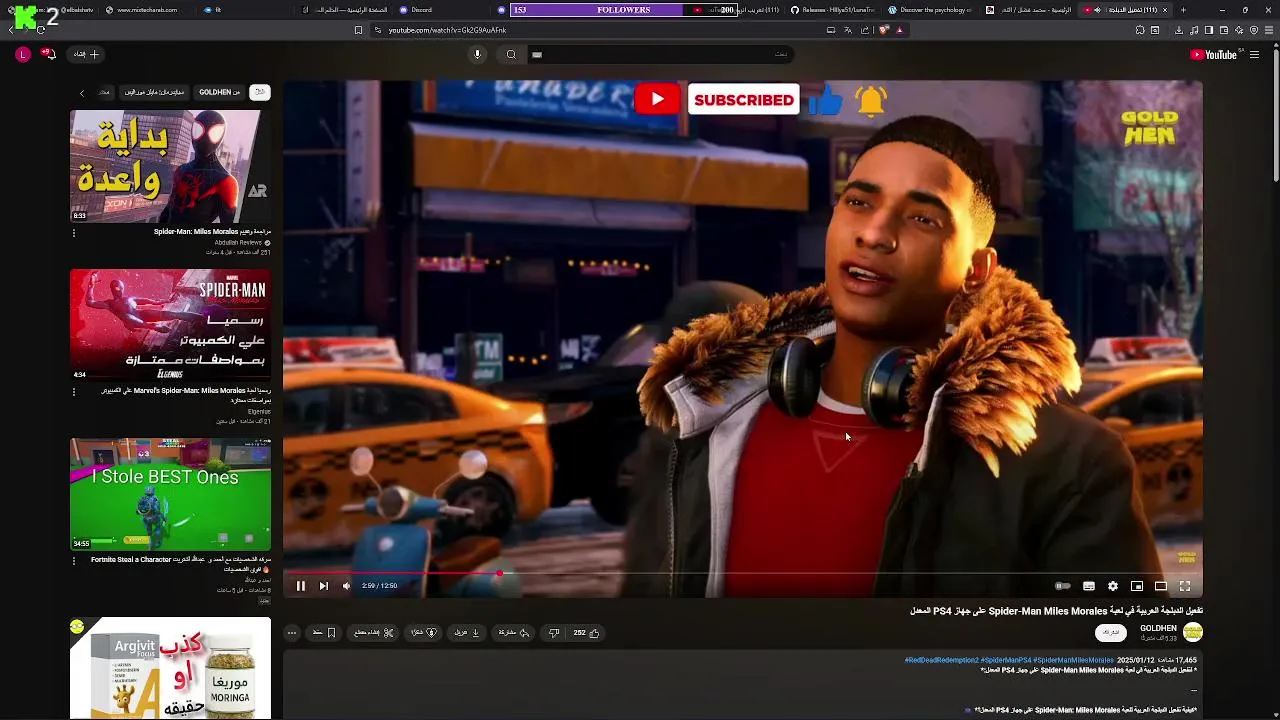Open the #SpiderManMilesMorales hashtag link

pyautogui.click(x=1074, y=661)
